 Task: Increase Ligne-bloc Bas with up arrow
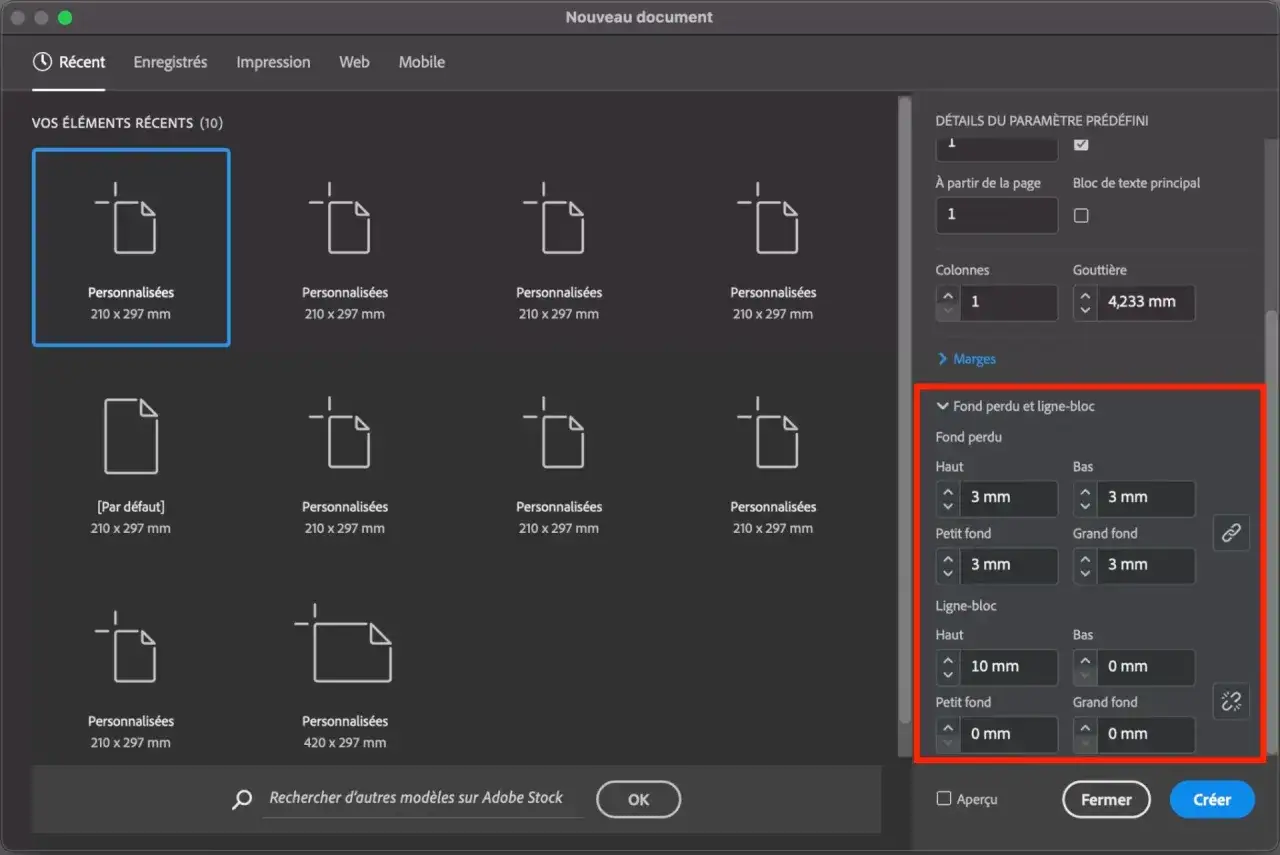tap(1085, 659)
